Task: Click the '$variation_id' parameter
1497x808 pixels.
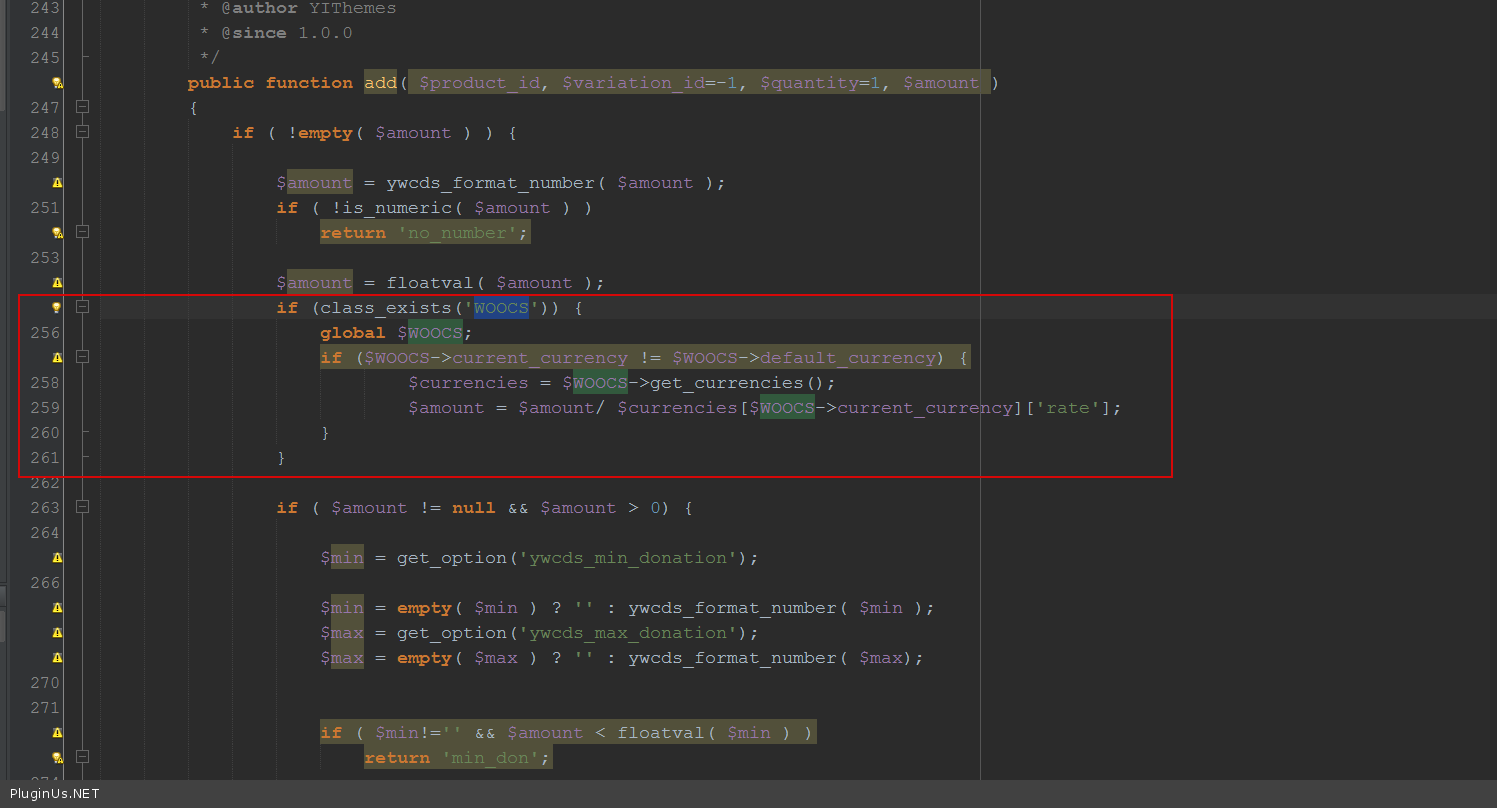Action: (634, 83)
